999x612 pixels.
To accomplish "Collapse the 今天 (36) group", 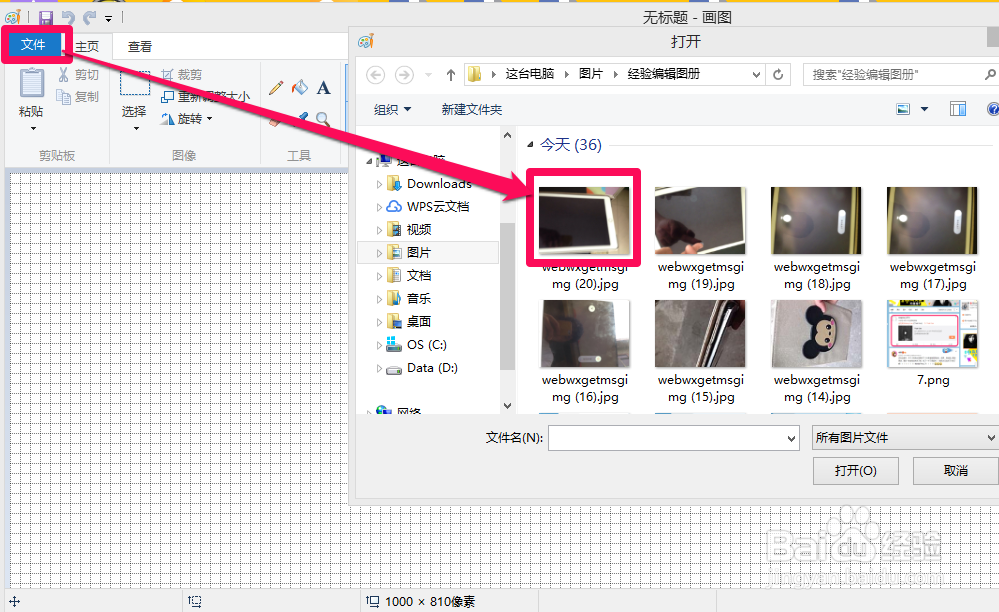I will coord(530,145).
